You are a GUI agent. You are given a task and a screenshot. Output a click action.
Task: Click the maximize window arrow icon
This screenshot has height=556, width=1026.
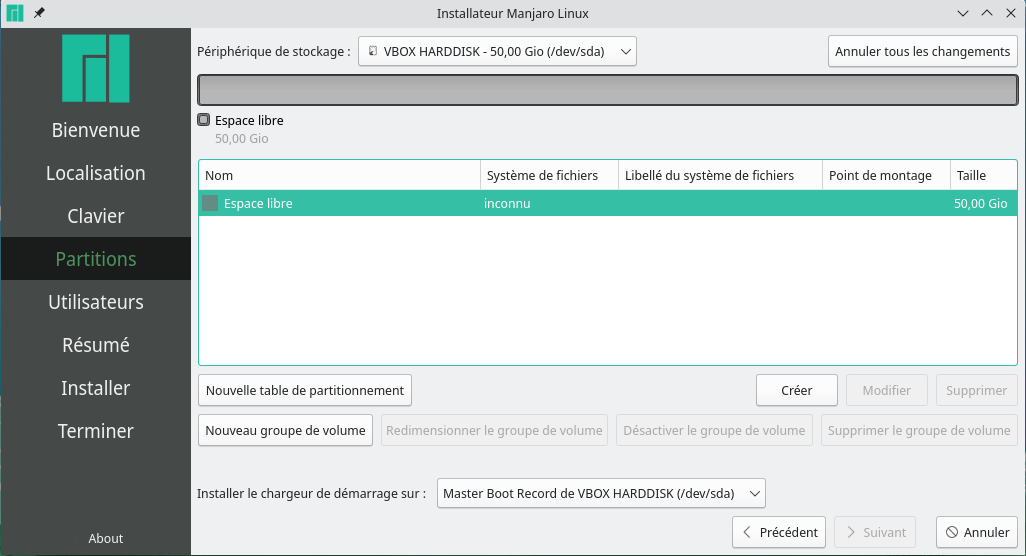pos(987,13)
